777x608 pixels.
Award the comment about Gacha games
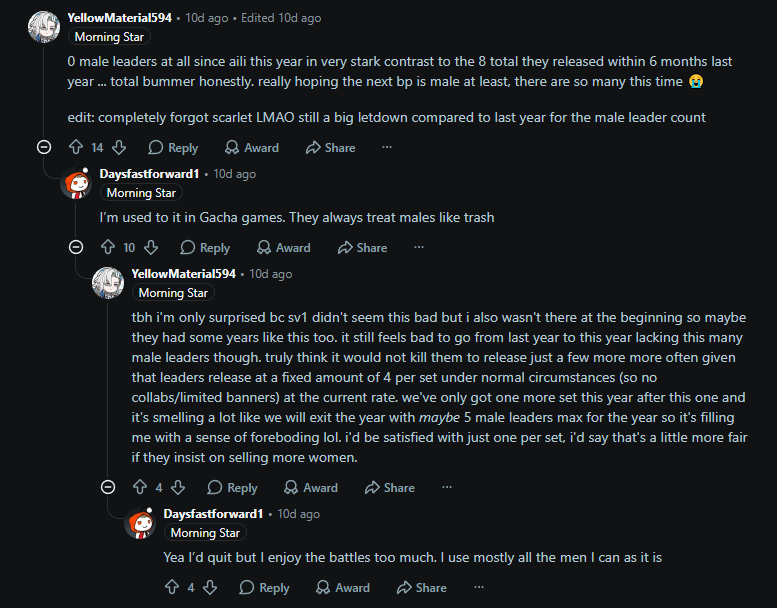click(284, 247)
